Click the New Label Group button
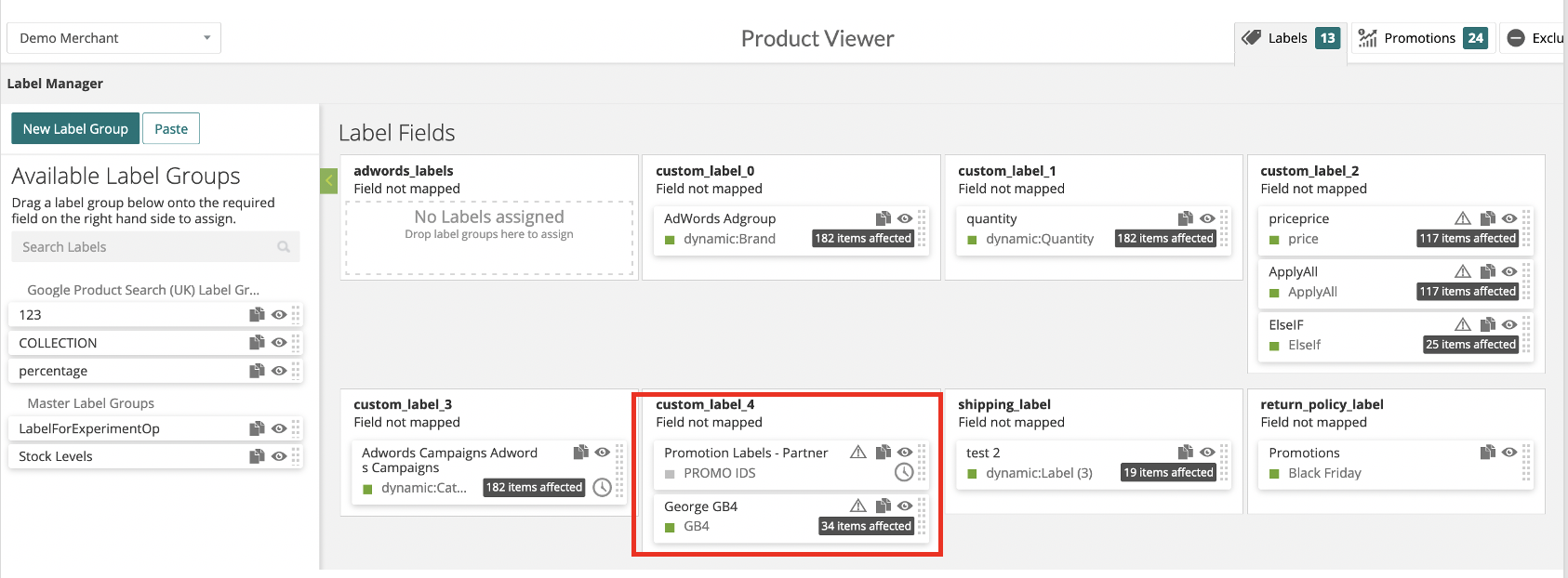Image resolution: width=1568 pixels, height=578 pixels. [75, 129]
